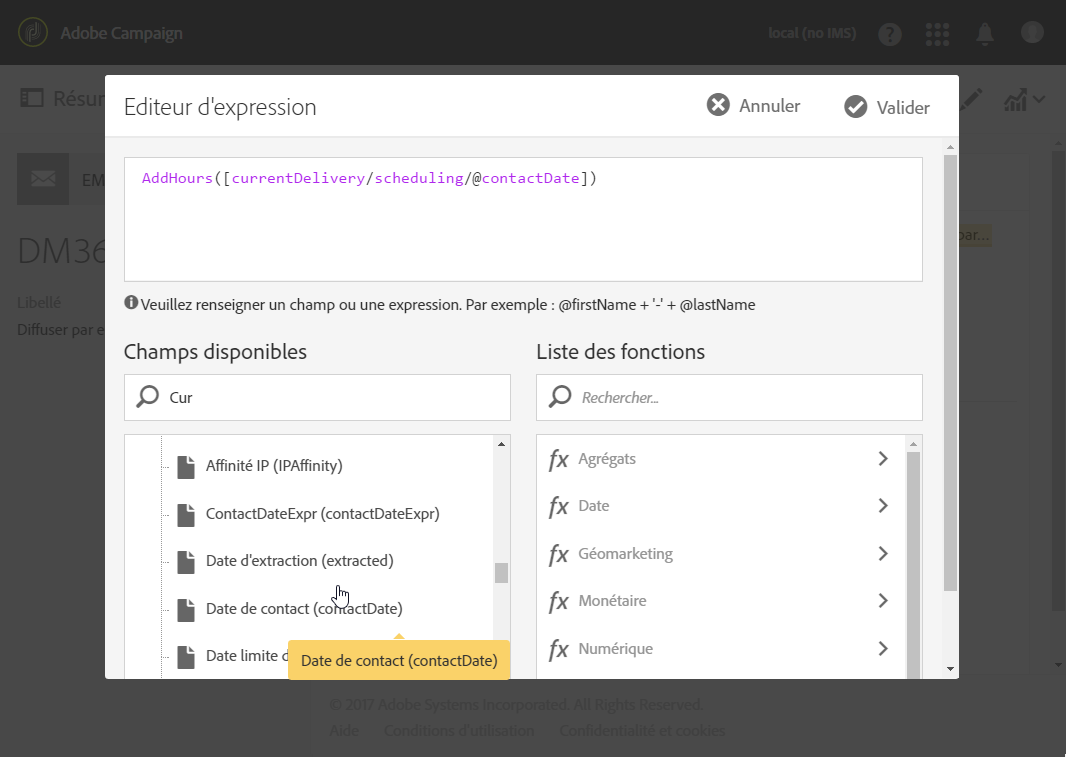Select Affinité IP (IPAffinity) field
This screenshot has width=1066, height=757.
click(x=274, y=465)
